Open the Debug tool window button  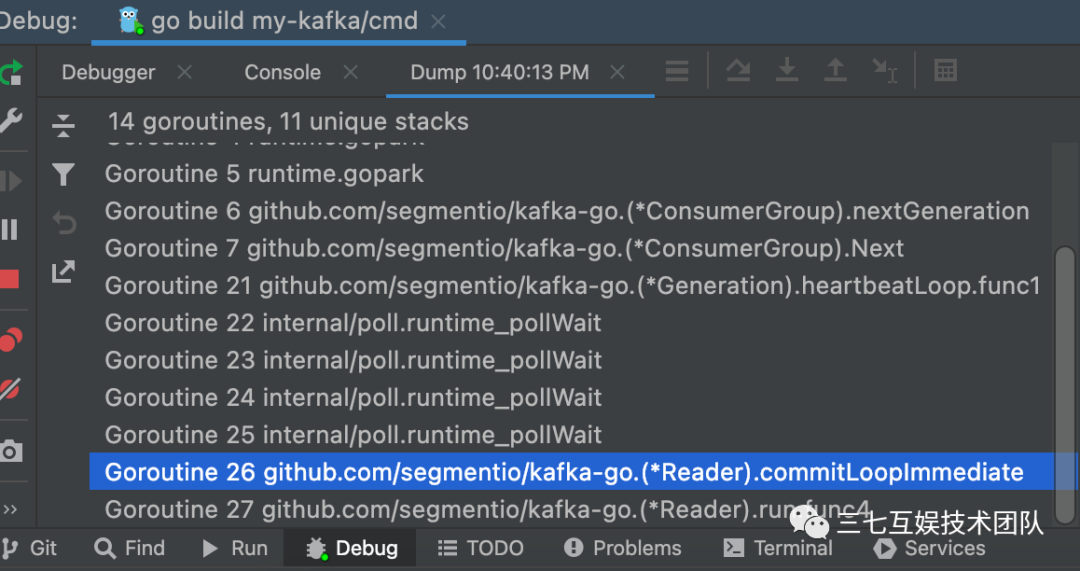[351, 548]
